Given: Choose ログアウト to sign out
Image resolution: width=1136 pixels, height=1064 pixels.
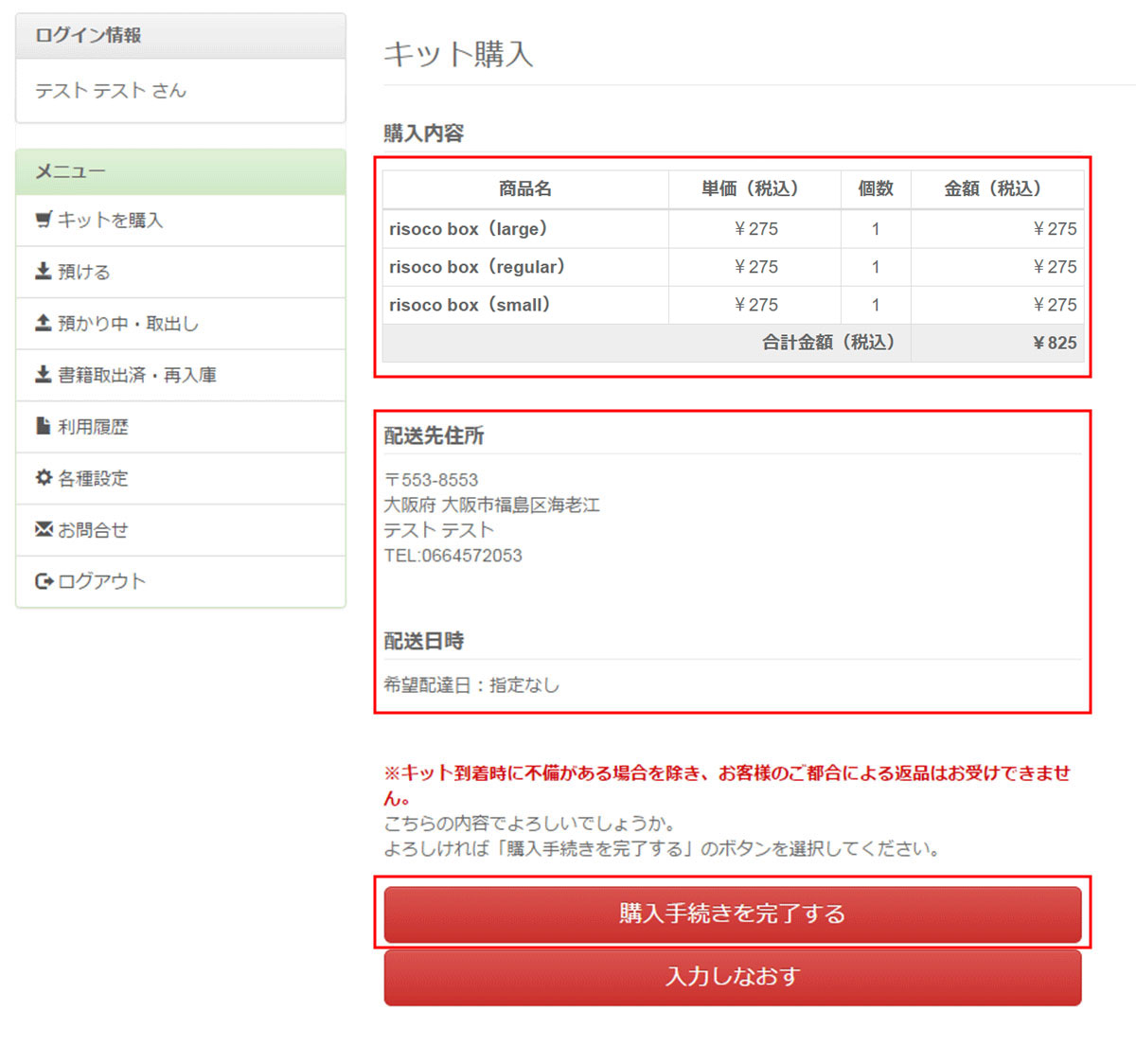Looking at the screenshot, I should click(181, 581).
